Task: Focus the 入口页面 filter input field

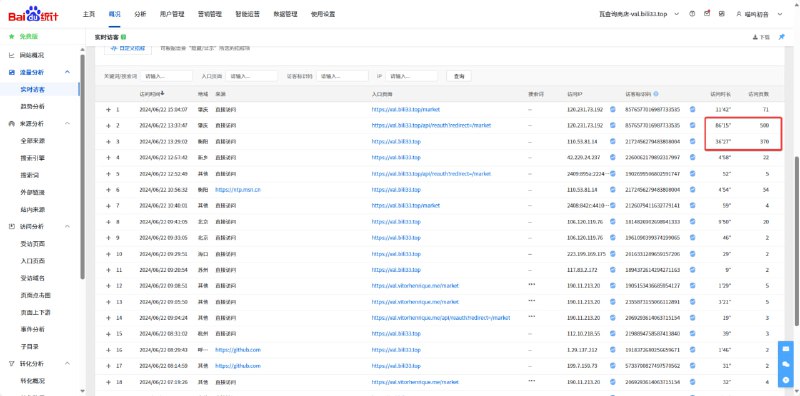Action: point(252,76)
